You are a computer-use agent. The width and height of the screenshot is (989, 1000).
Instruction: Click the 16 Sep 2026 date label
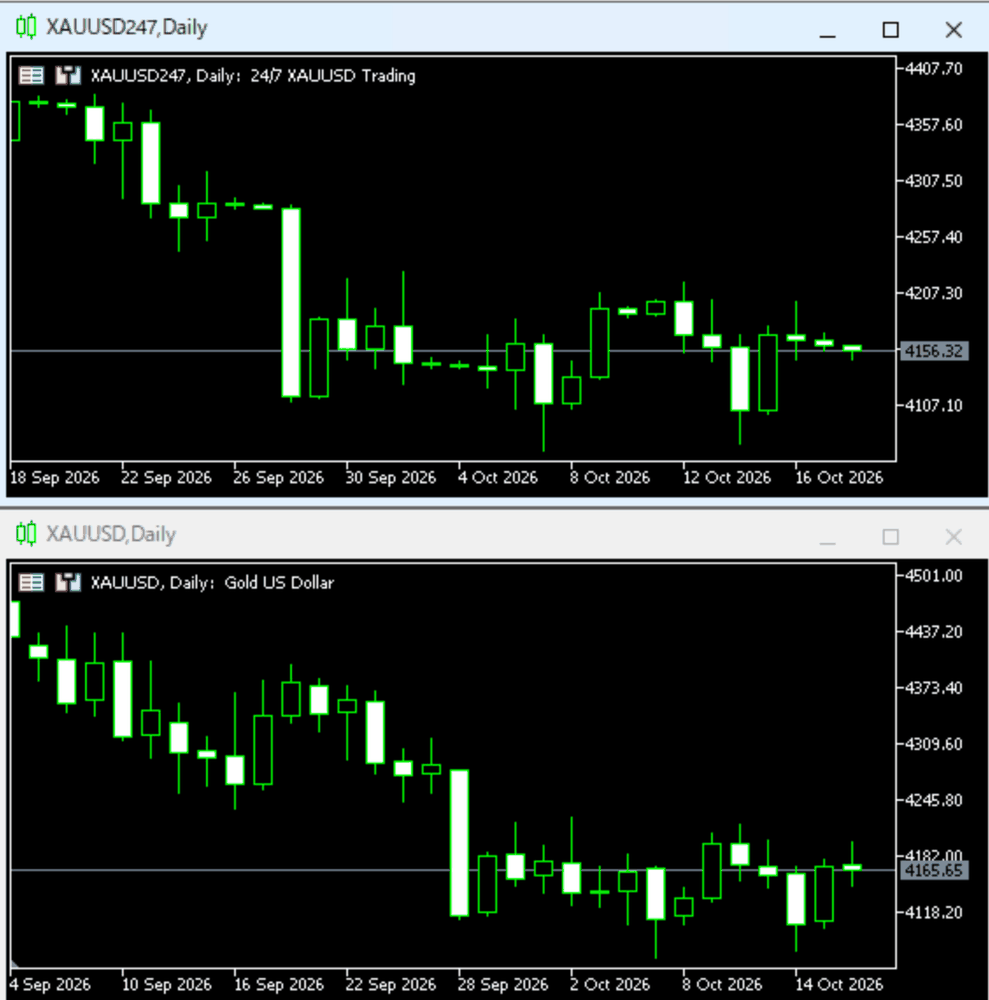click(279, 985)
